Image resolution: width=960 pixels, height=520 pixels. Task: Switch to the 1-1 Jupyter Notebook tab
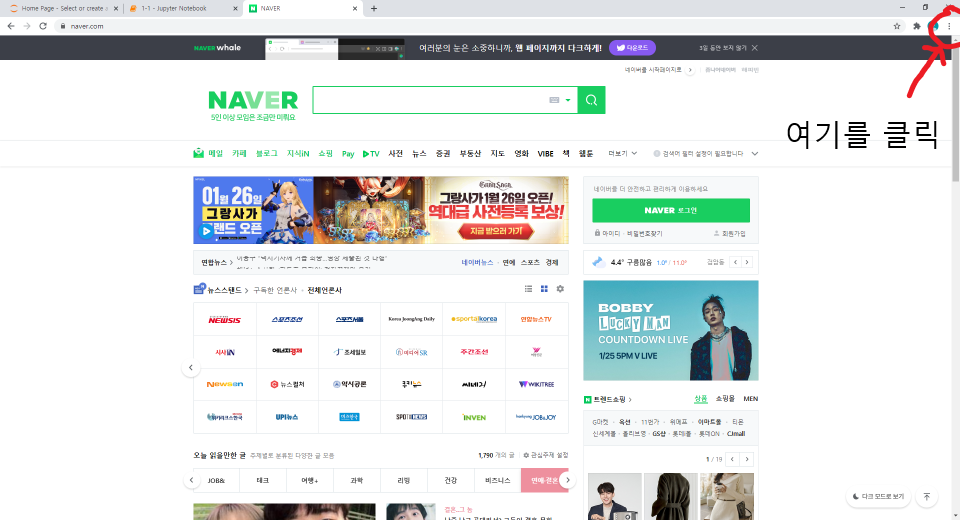point(182,9)
